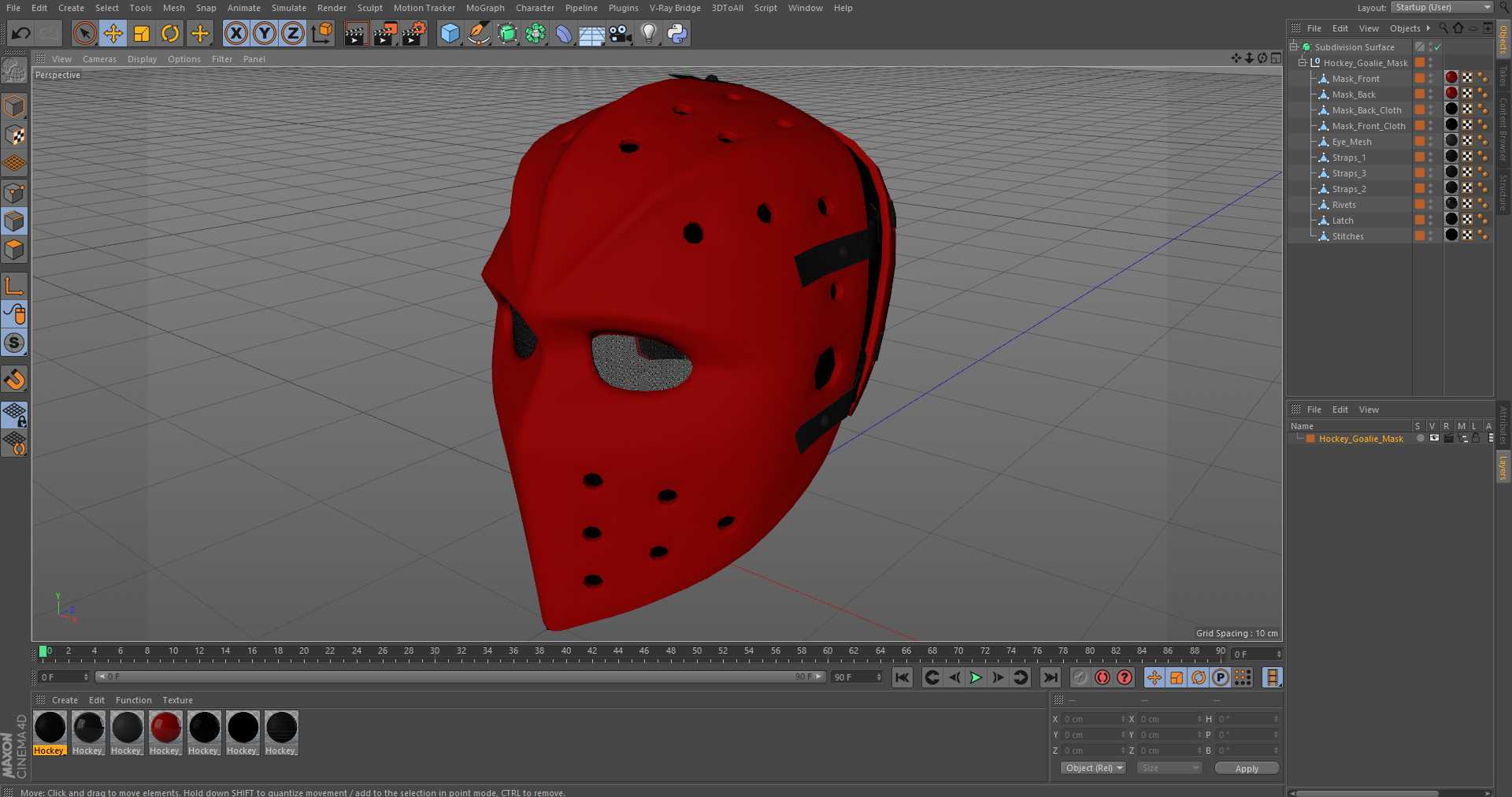
Task: Toggle Y axis lock
Action: coord(265,33)
